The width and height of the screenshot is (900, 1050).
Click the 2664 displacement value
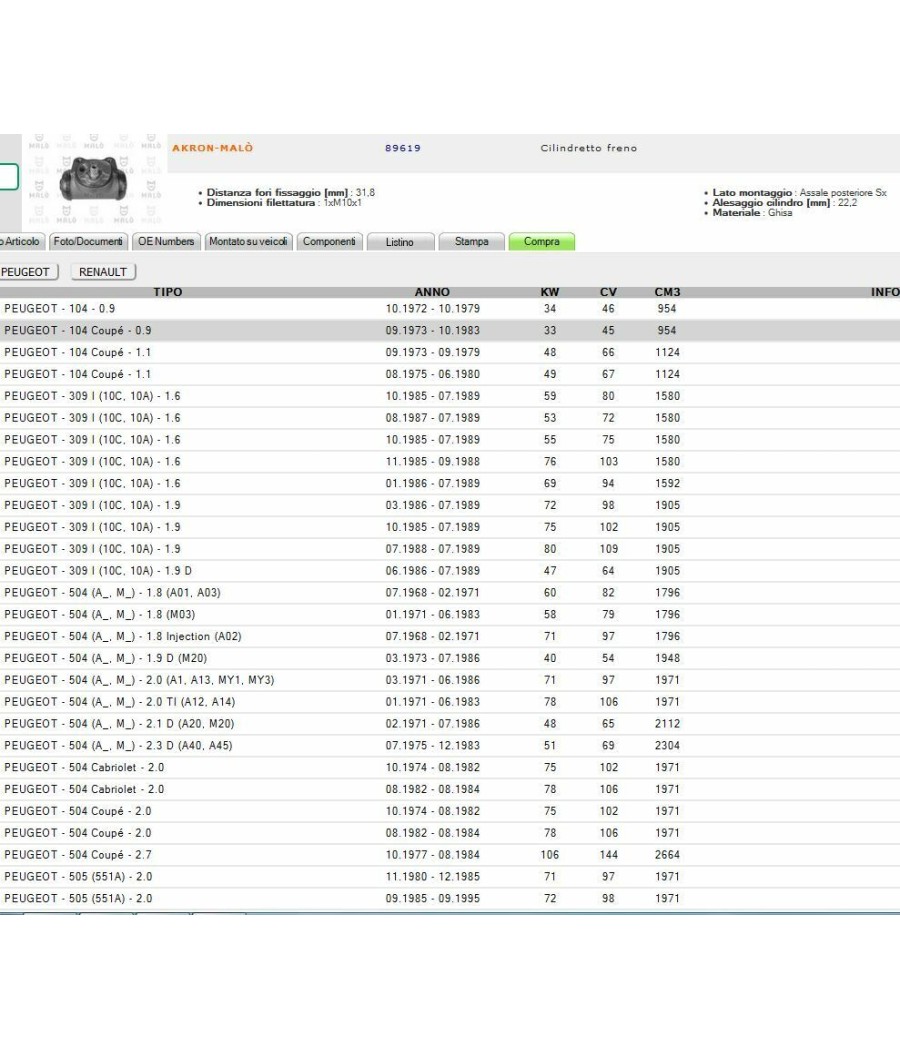(667, 855)
